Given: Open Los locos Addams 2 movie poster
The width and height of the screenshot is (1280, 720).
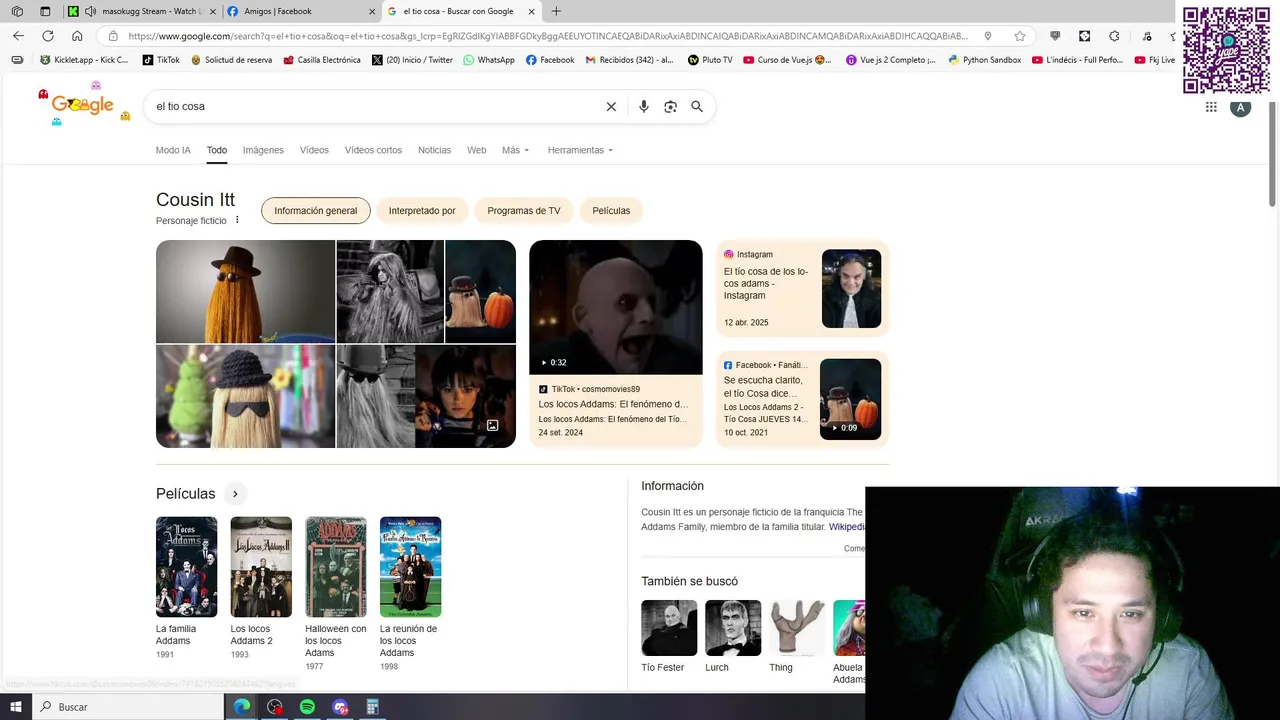Looking at the screenshot, I should [261, 567].
